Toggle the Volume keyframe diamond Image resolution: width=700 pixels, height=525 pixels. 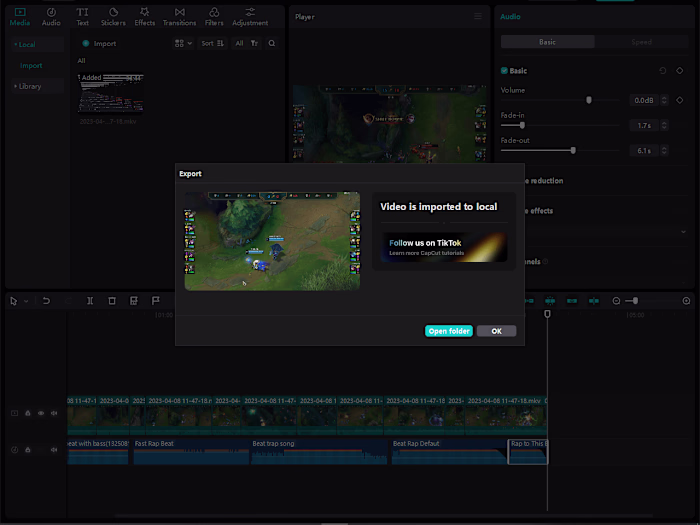(x=680, y=100)
